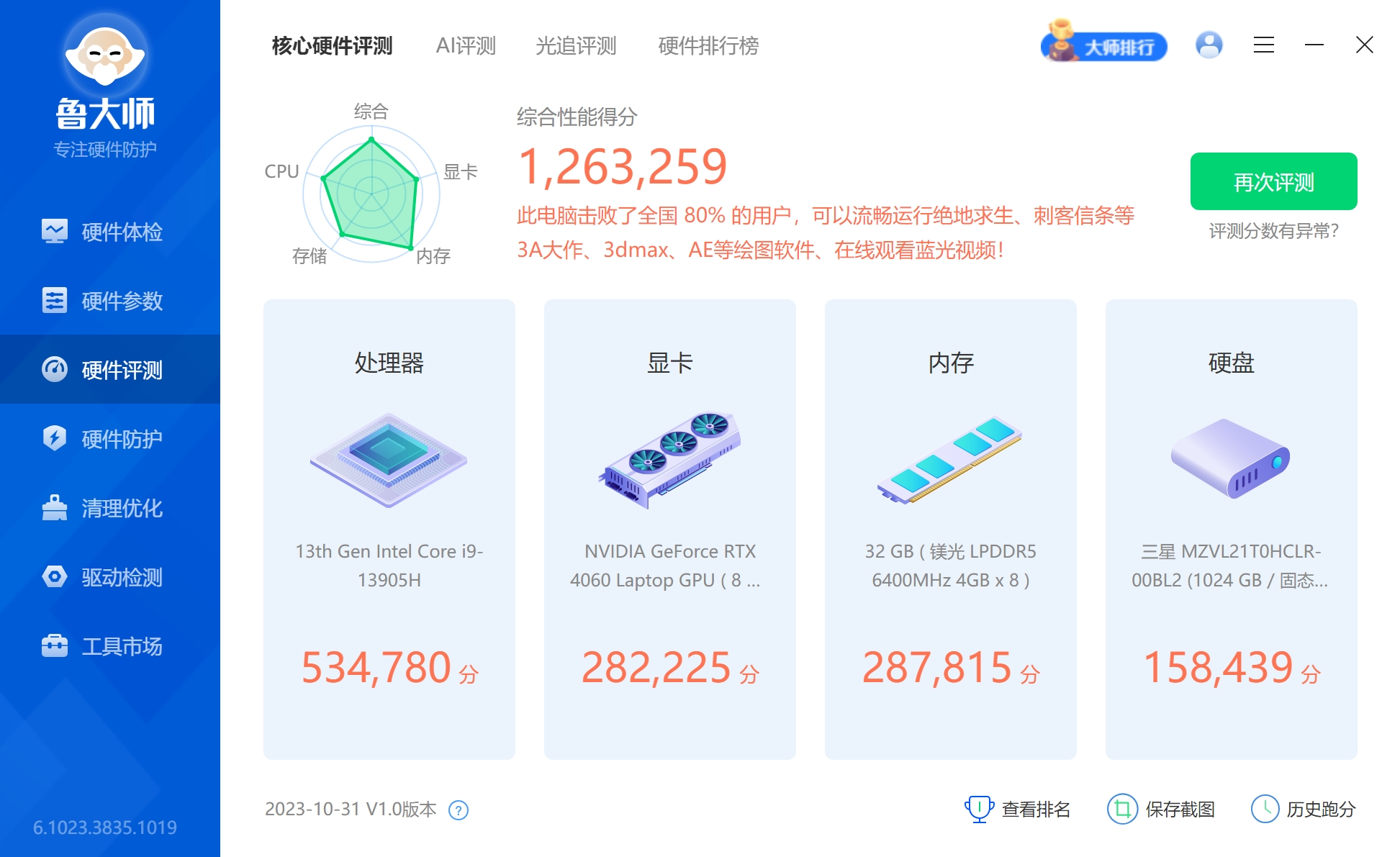This screenshot has width=1400, height=857.
Task: Select 硬件体检 in the sidebar
Action: point(110,232)
